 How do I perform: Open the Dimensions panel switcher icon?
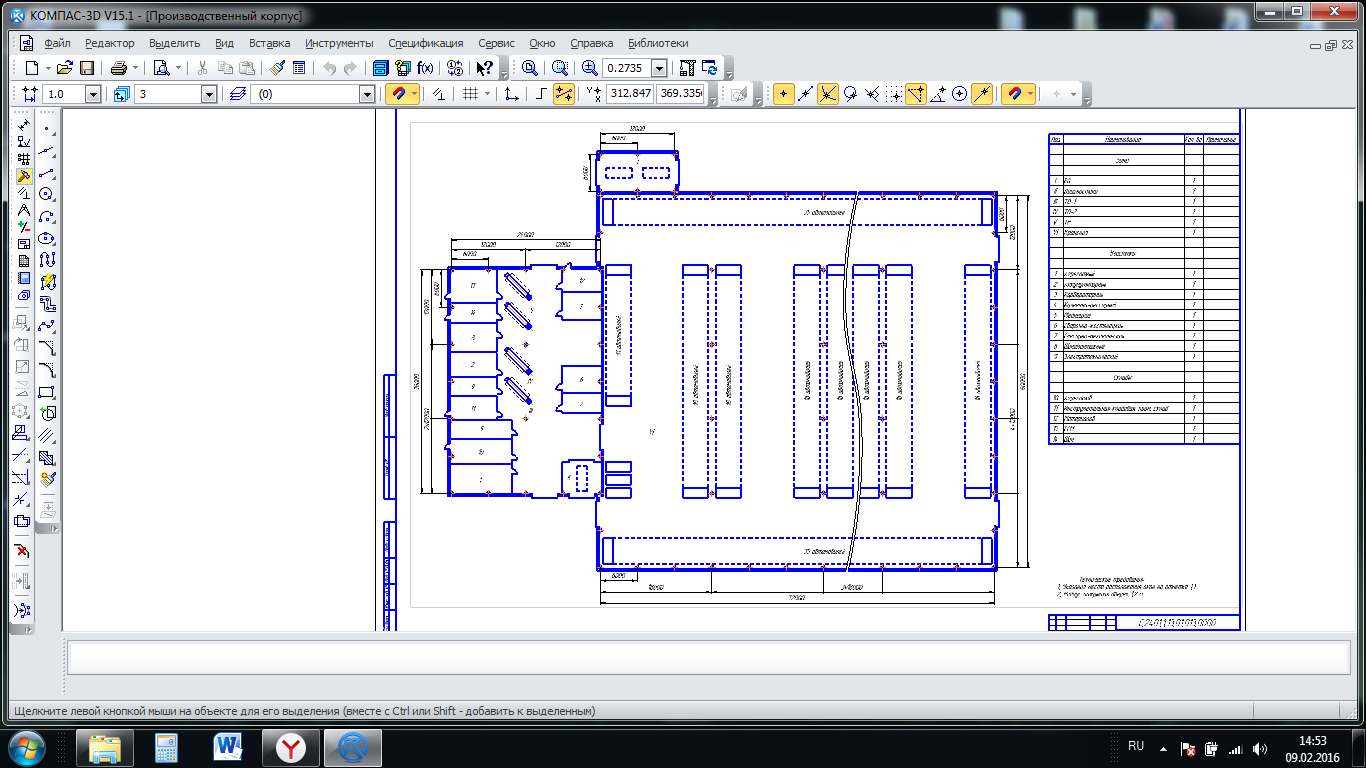pos(24,127)
